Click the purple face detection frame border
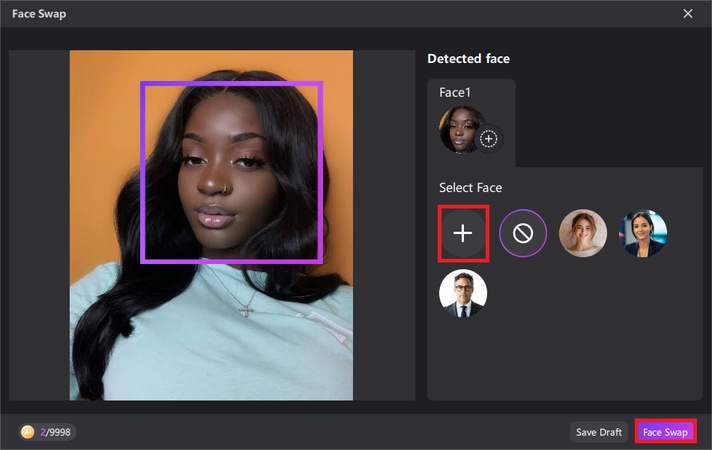 pyautogui.click(x=142, y=170)
